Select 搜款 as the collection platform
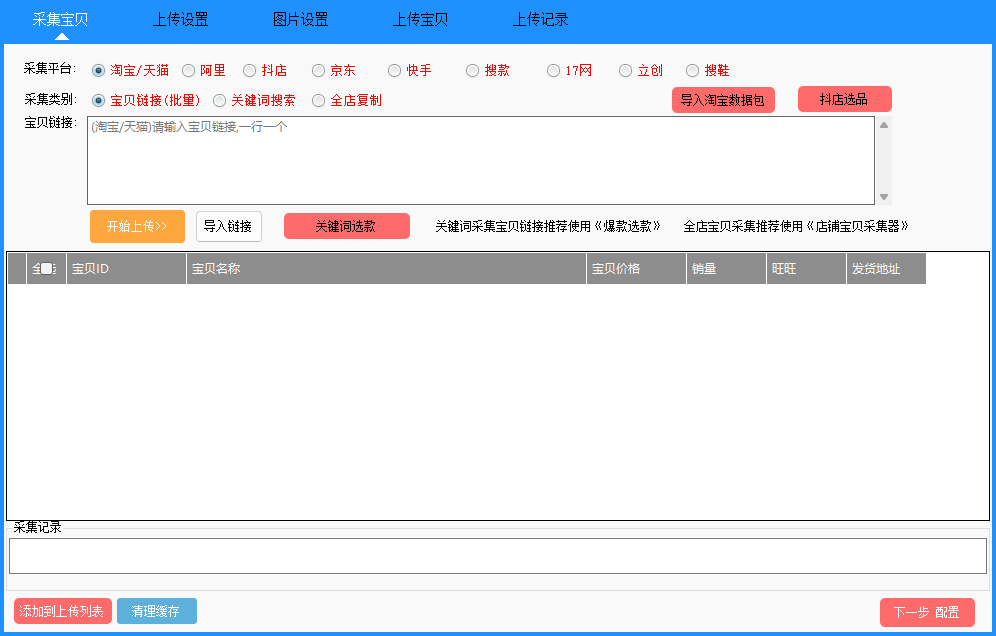 point(471,70)
